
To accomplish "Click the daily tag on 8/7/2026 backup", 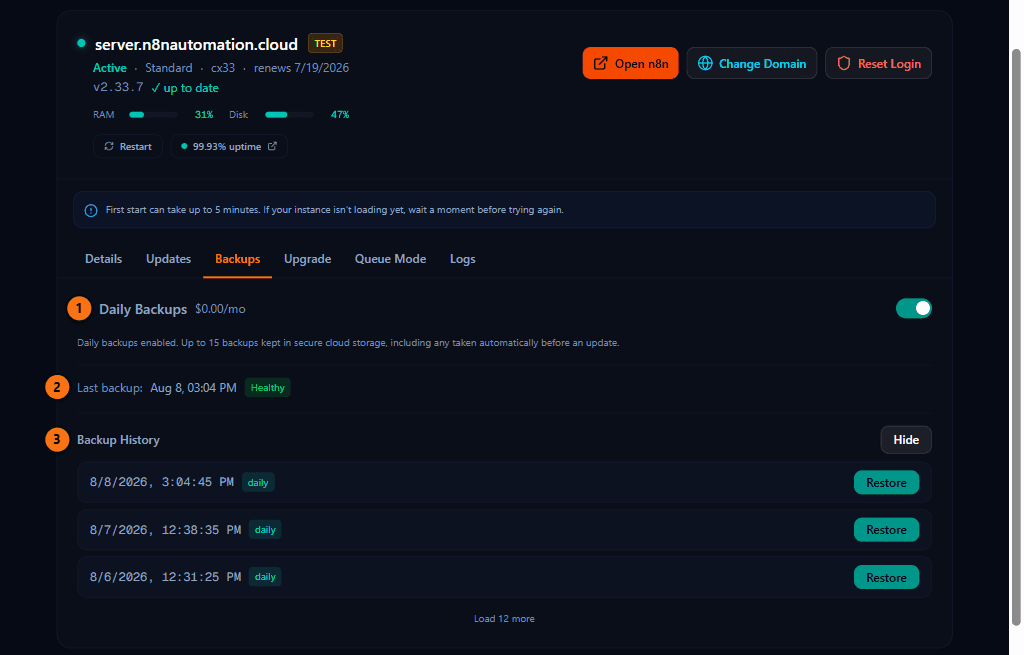I will coord(265,530).
